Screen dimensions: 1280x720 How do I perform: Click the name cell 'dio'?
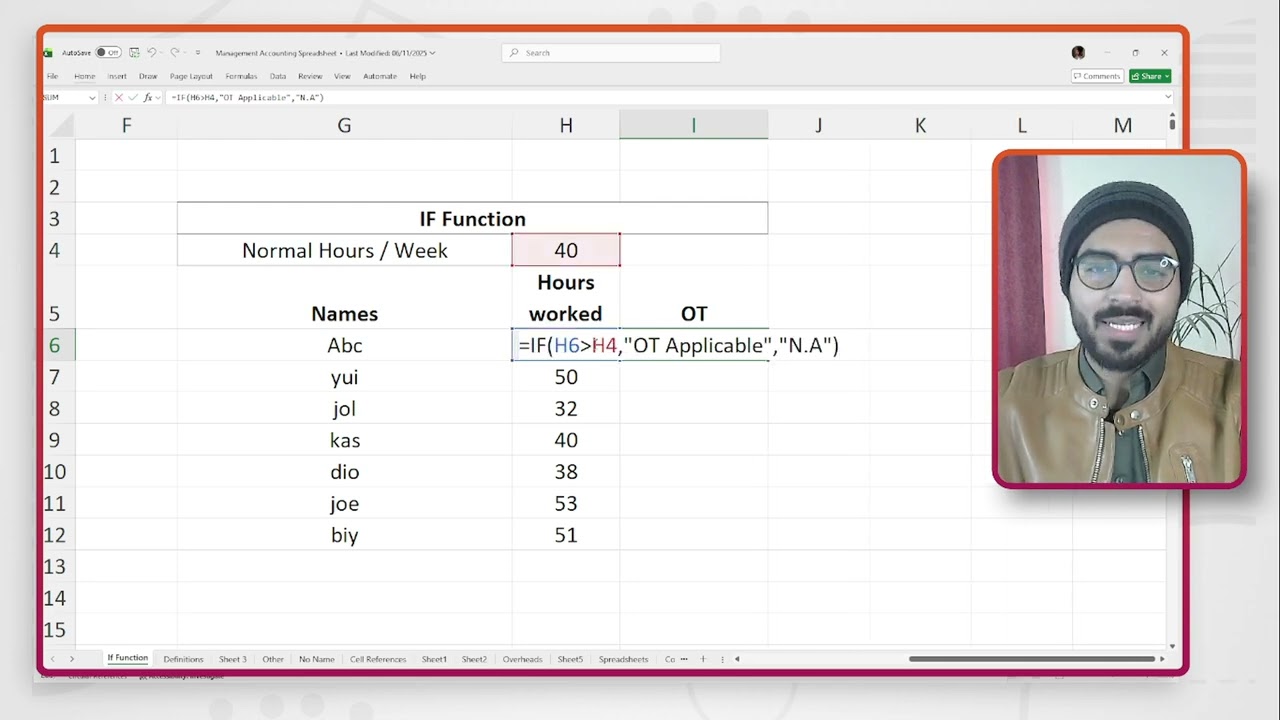tap(344, 472)
